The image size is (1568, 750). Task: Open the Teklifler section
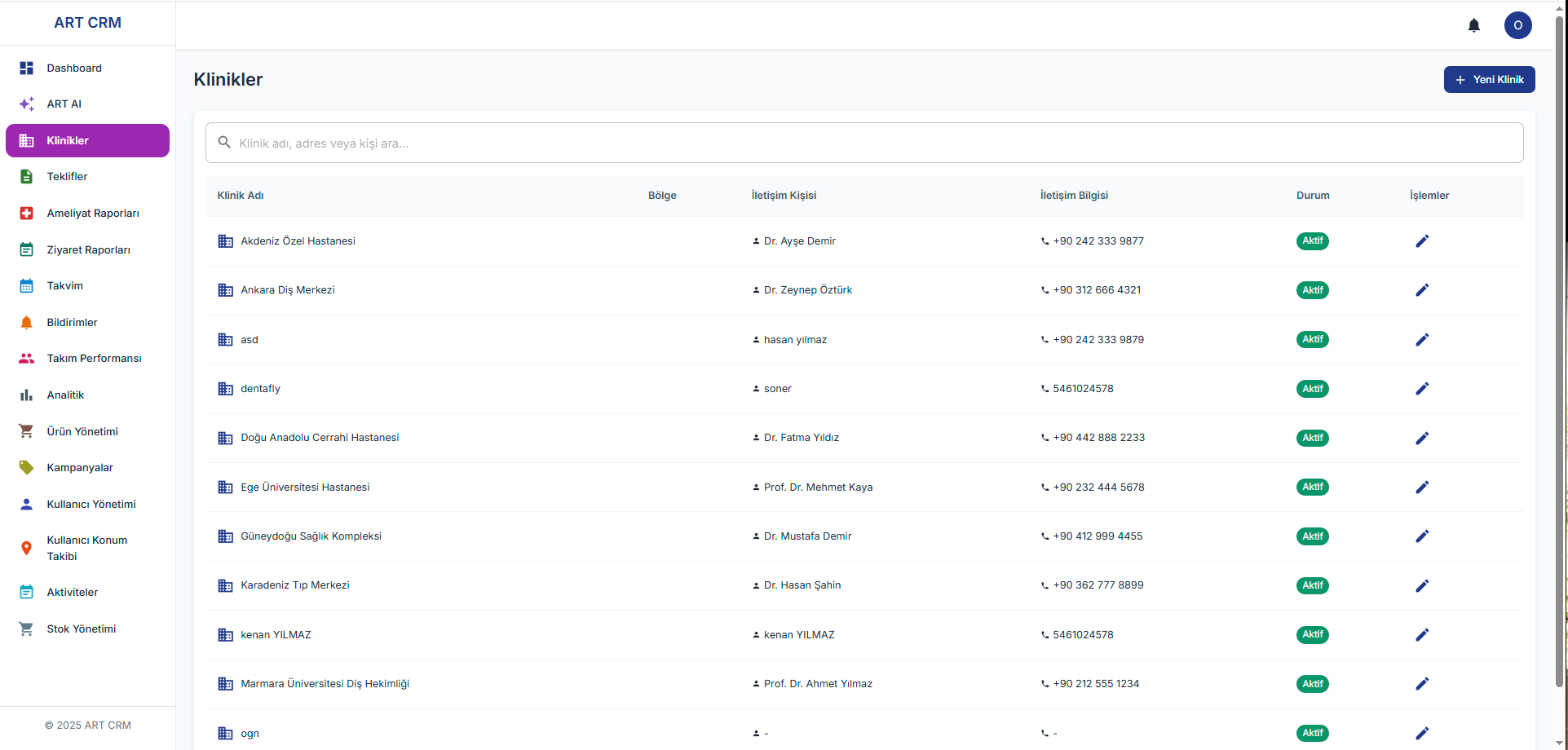tap(67, 177)
